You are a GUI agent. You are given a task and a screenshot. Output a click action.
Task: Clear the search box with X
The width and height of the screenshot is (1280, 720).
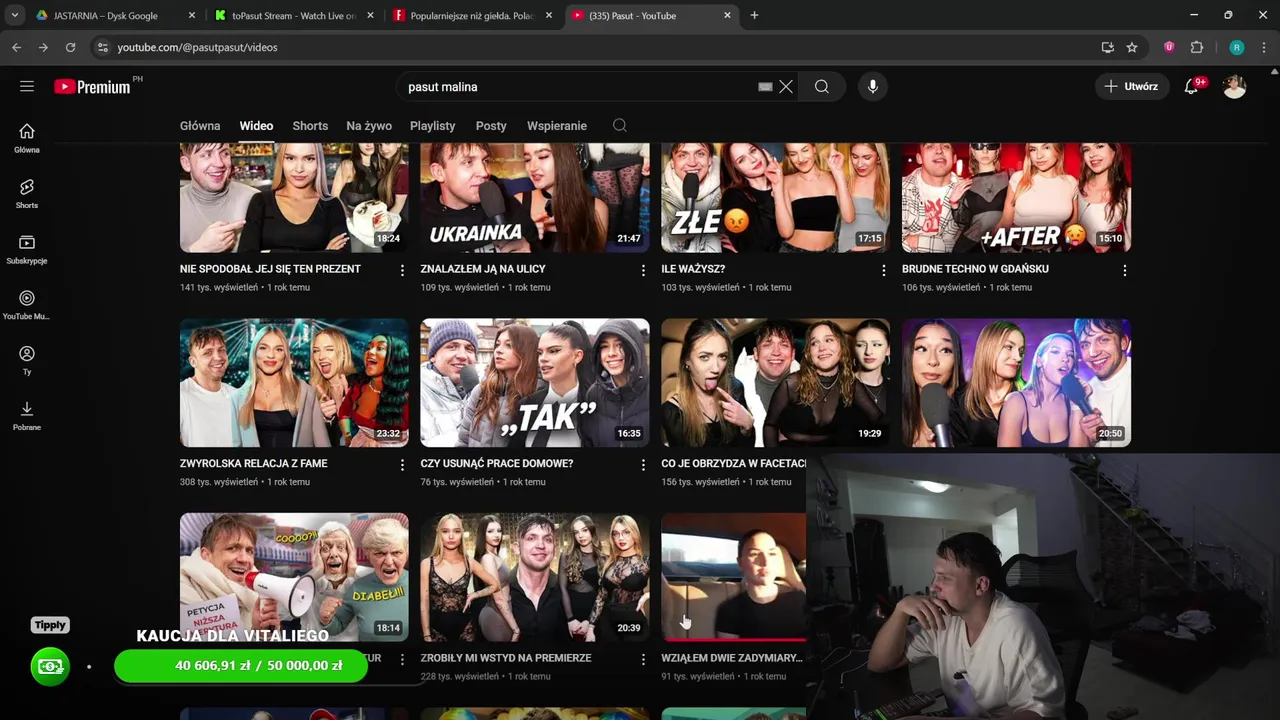786,87
